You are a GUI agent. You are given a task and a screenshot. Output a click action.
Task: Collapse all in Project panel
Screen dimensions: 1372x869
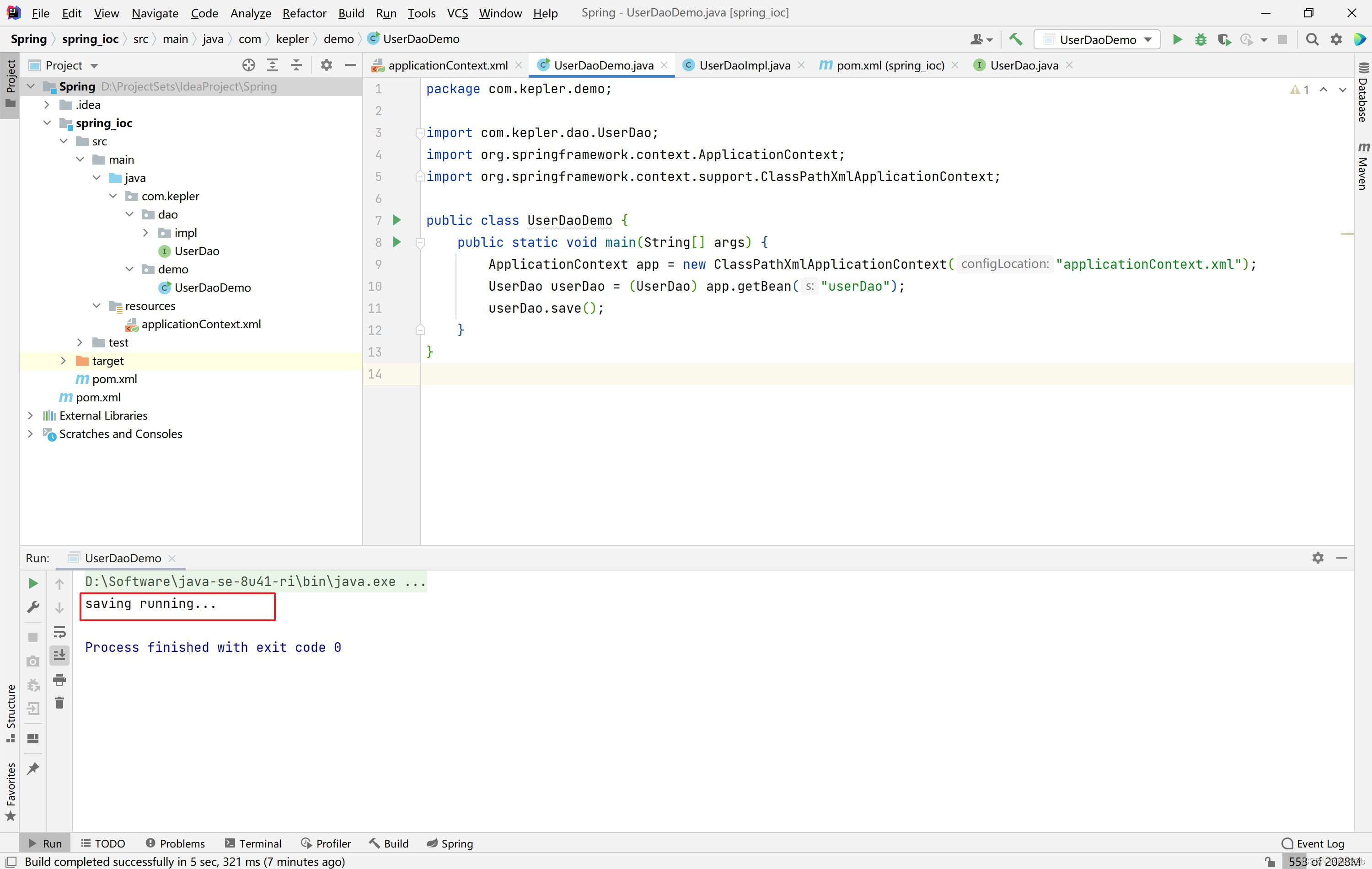(296, 65)
